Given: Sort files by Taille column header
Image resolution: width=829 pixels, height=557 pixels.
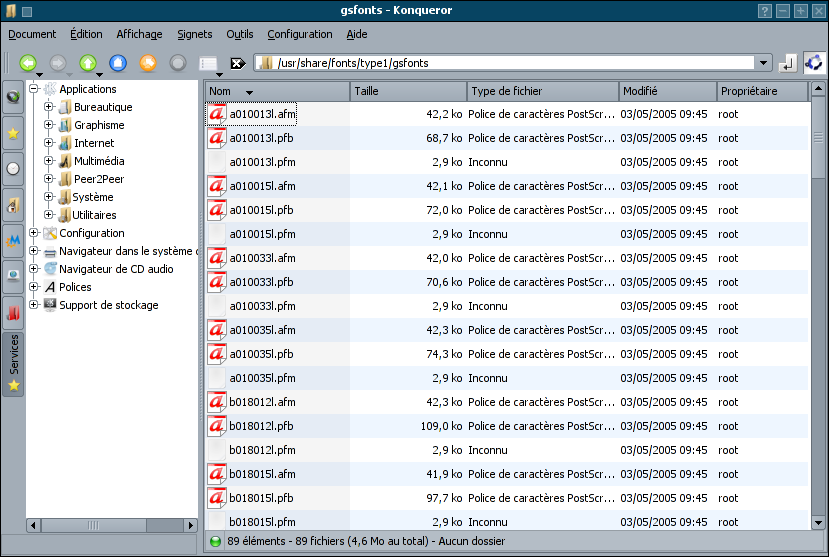Looking at the screenshot, I should click(407, 91).
